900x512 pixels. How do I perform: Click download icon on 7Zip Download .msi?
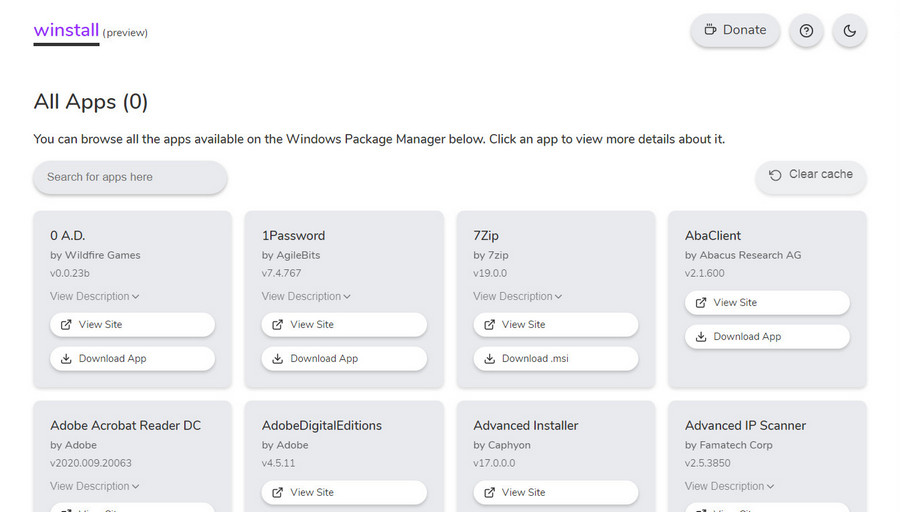490,359
